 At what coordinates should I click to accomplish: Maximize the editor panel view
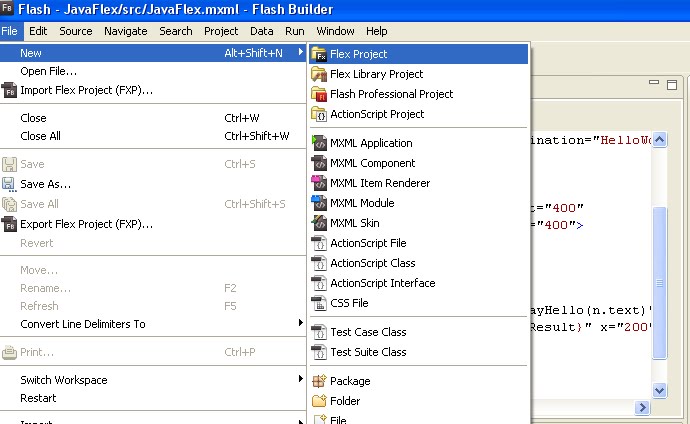tap(672, 85)
